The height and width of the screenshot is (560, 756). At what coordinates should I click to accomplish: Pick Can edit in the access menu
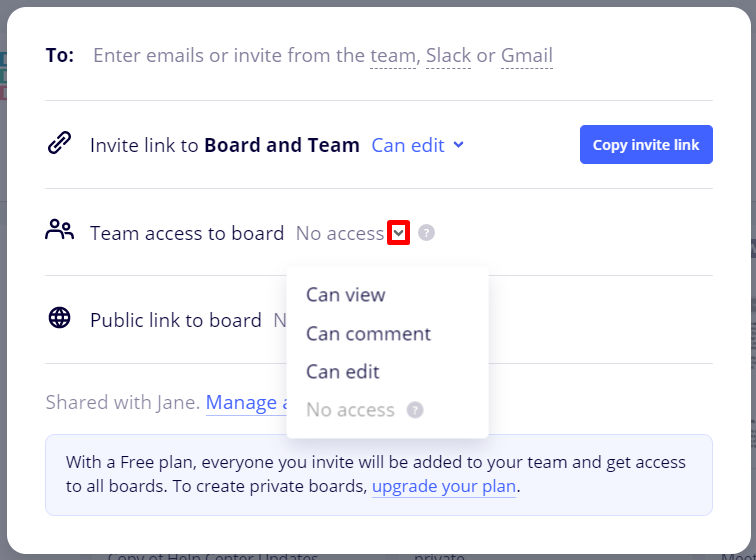pyautogui.click(x=343, y=372)
